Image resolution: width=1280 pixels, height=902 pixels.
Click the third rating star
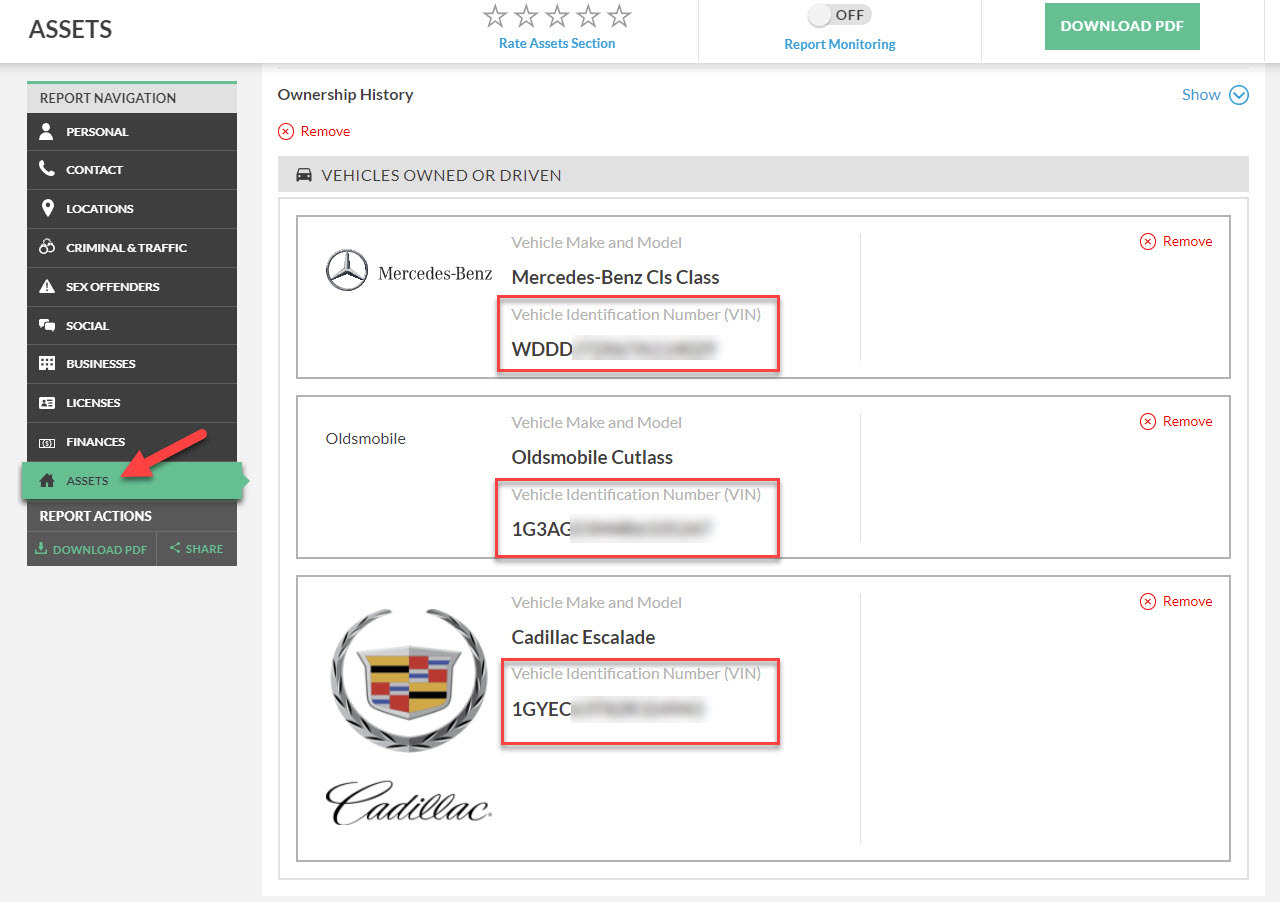[x=557, y=16]
